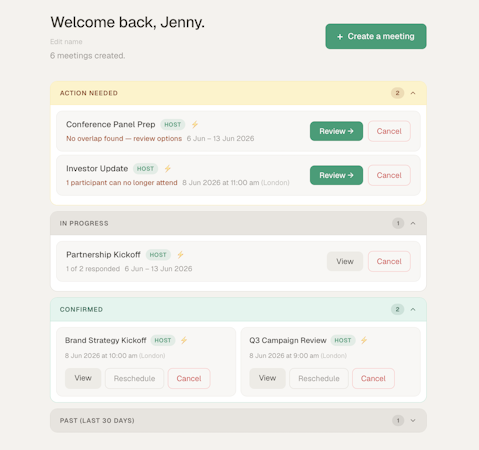Reschedule the Brand Strategy Kickoff meeting

(x=134, y=378)
